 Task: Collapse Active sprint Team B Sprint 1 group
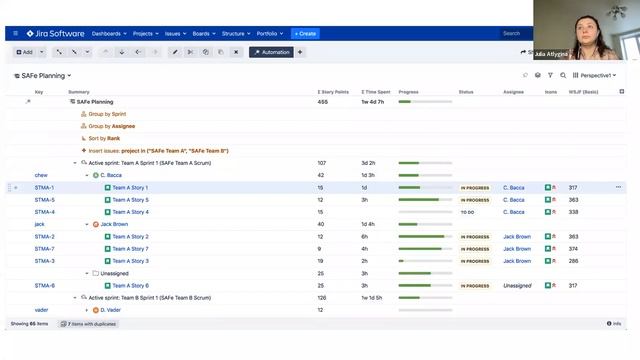[x=75, y=298]
